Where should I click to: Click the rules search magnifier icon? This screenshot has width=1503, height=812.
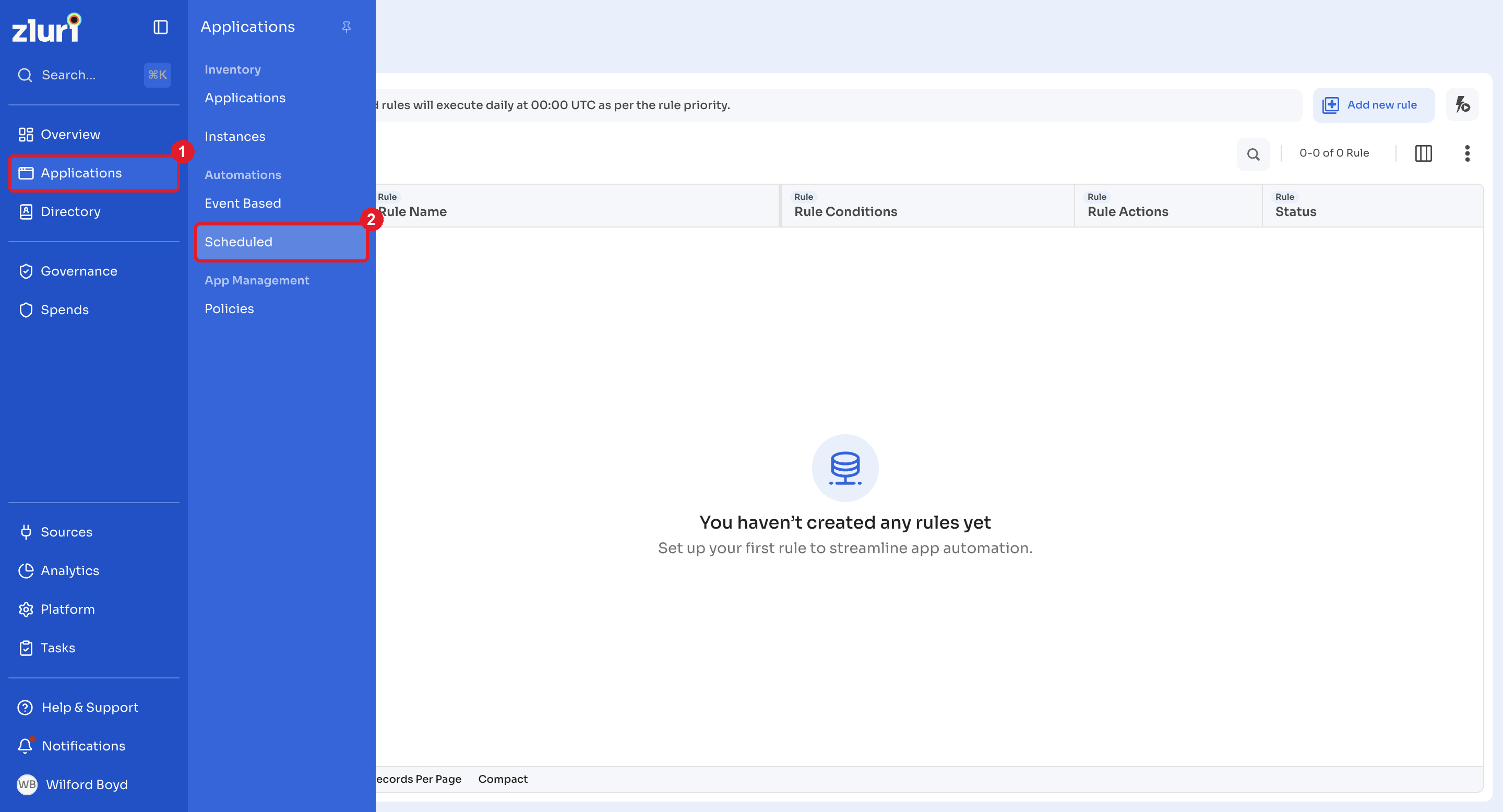click(x=1253, y=154)
